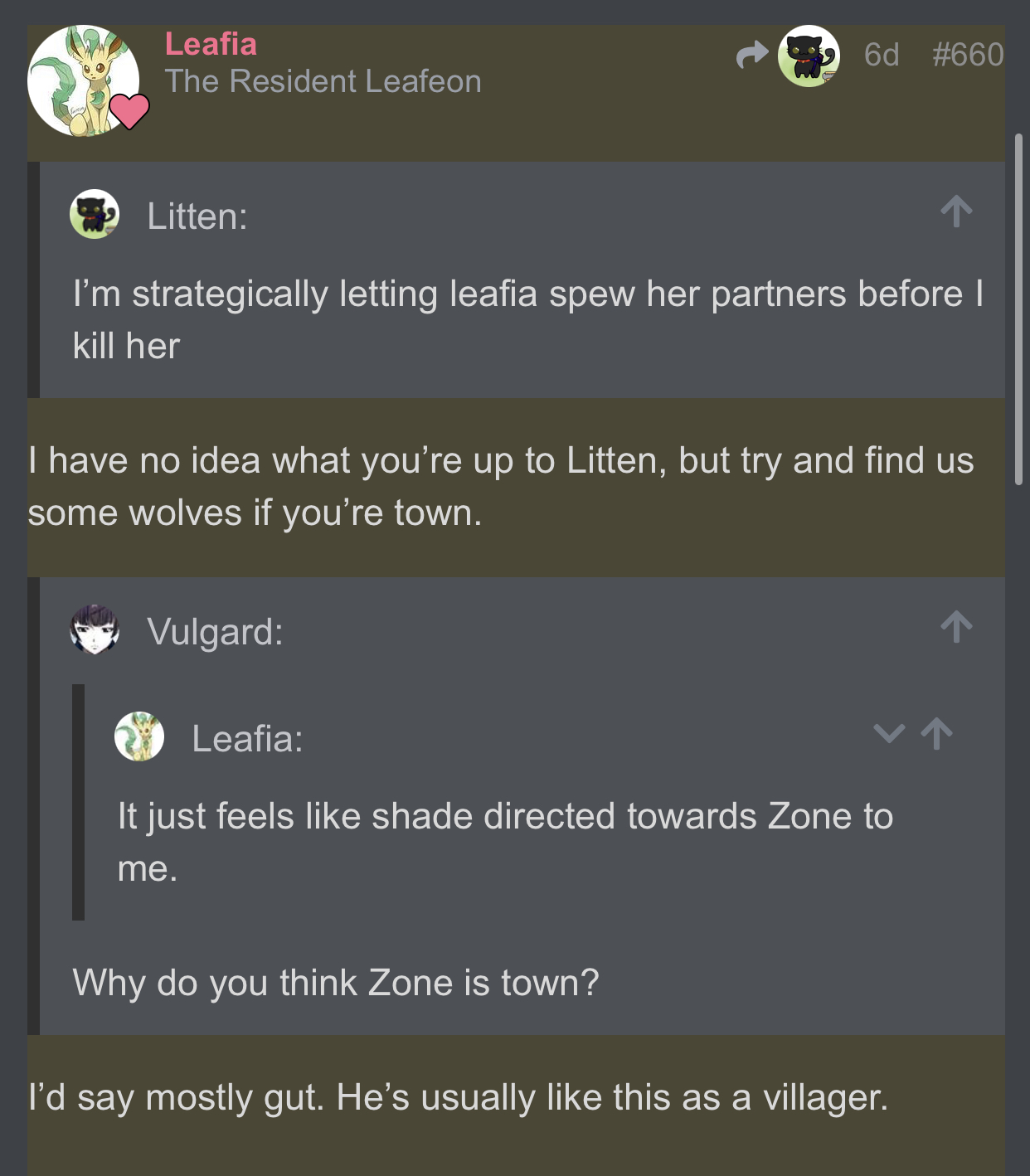
Task: Jump to Leafia's nested quoted post arrow
Action: pos(937,734)
